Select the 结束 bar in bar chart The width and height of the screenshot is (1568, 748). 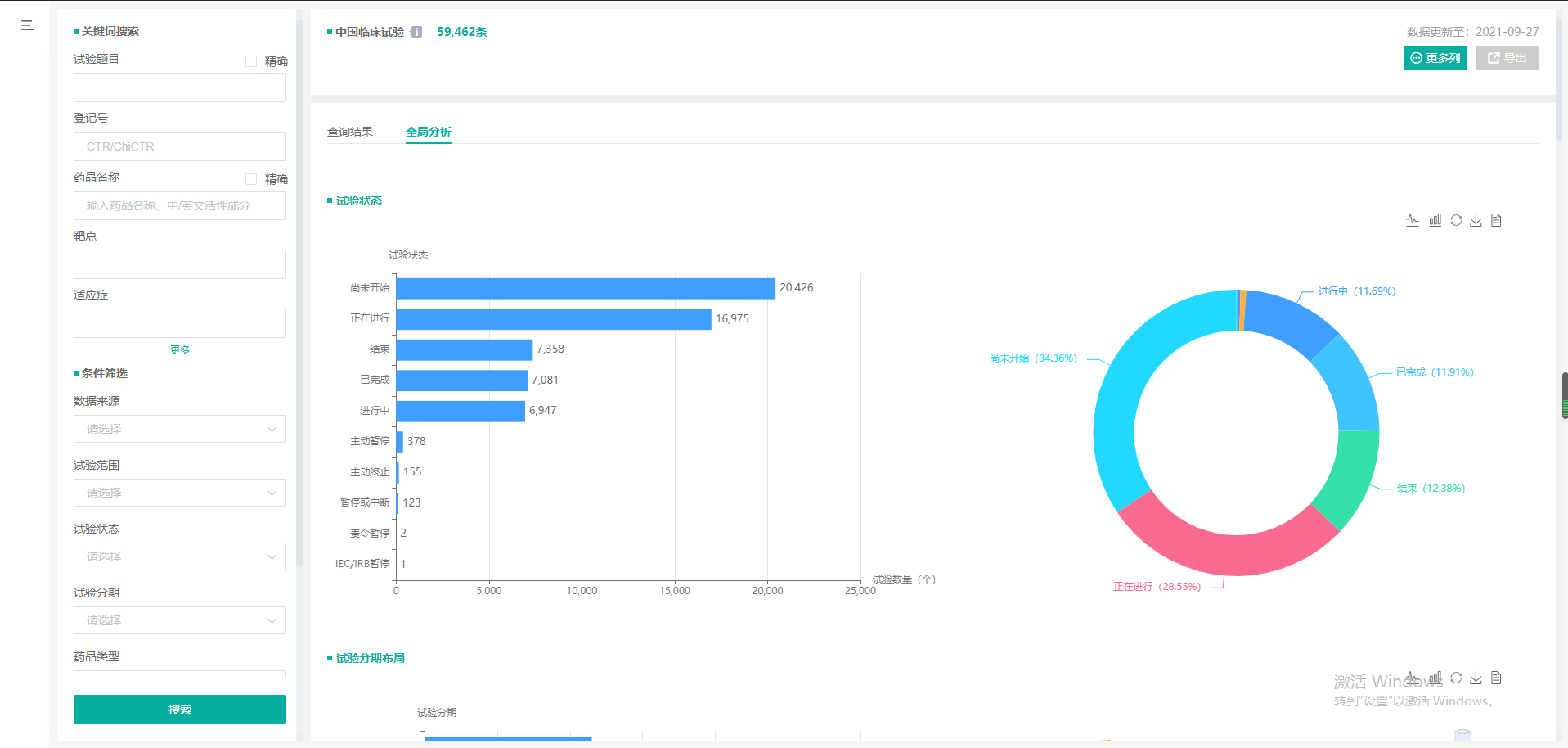465,349
